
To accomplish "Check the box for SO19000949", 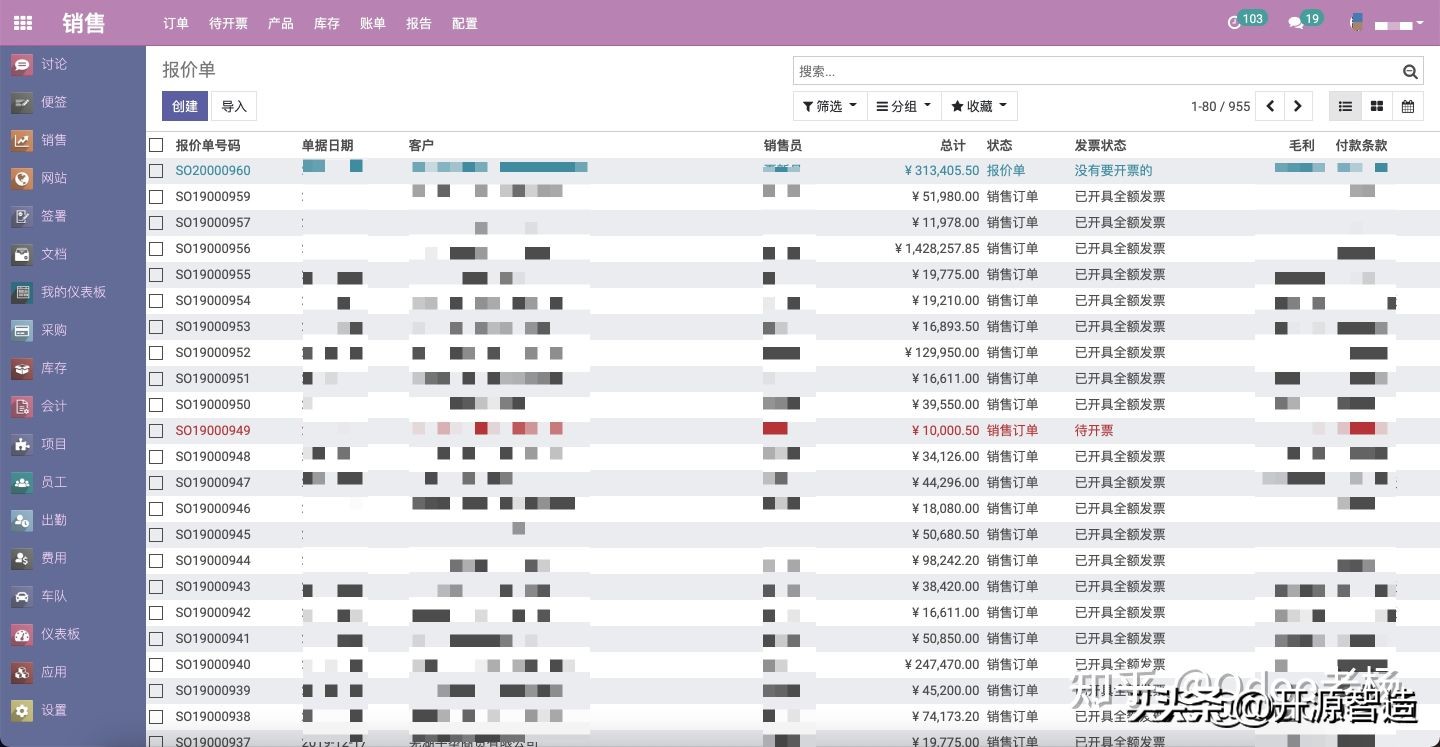I will tap(156, 431).
